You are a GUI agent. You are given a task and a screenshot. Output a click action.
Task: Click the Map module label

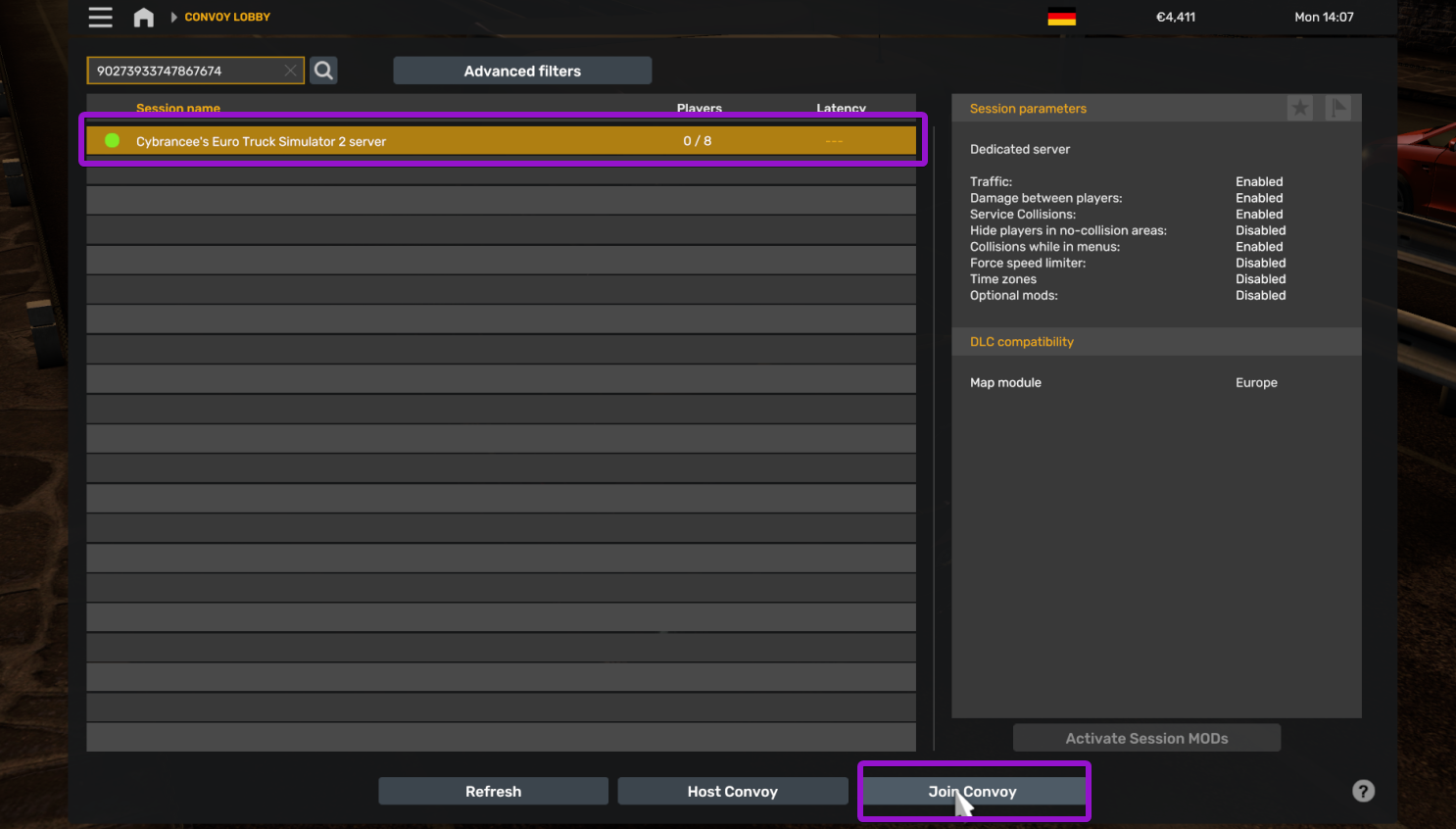(x=1005, y=382)
